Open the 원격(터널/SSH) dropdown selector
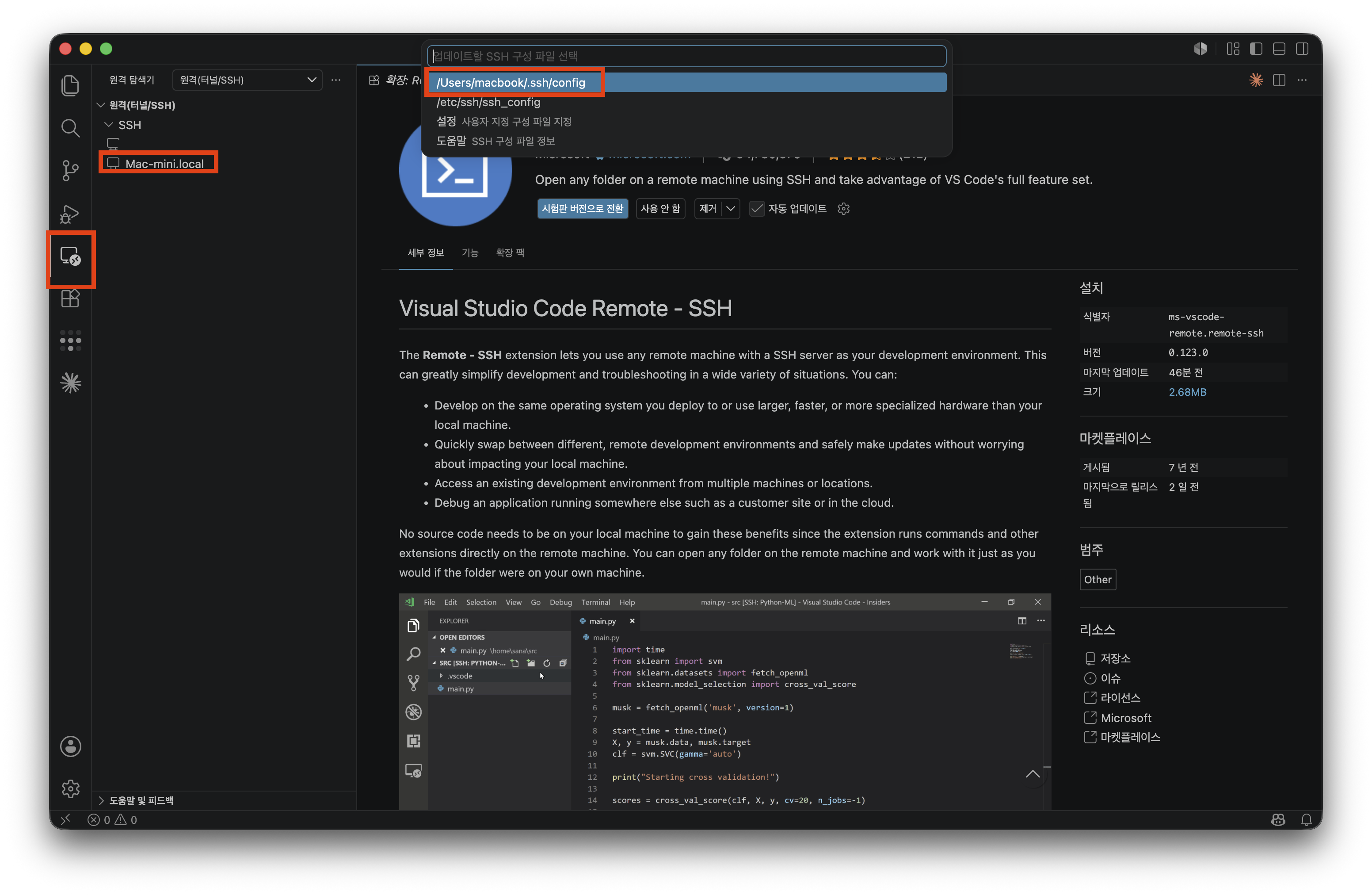 pyautogui.click(x=248, y=80)
